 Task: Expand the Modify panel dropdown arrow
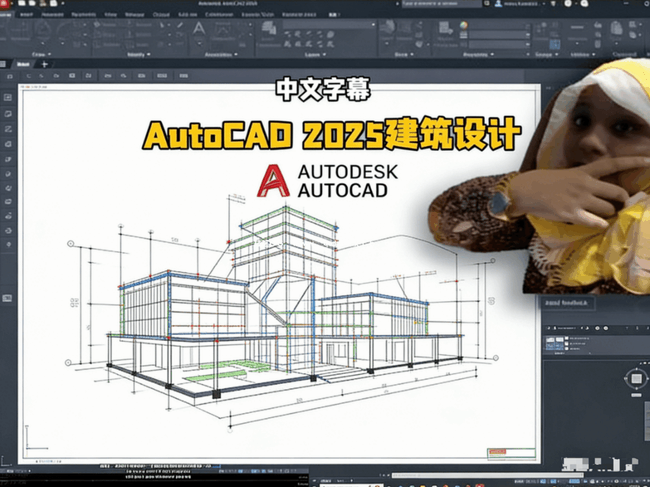coord(148,54)
